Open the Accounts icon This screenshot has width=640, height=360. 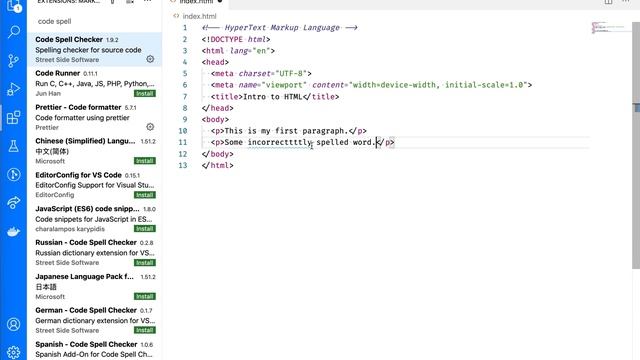tap(13, 324)
